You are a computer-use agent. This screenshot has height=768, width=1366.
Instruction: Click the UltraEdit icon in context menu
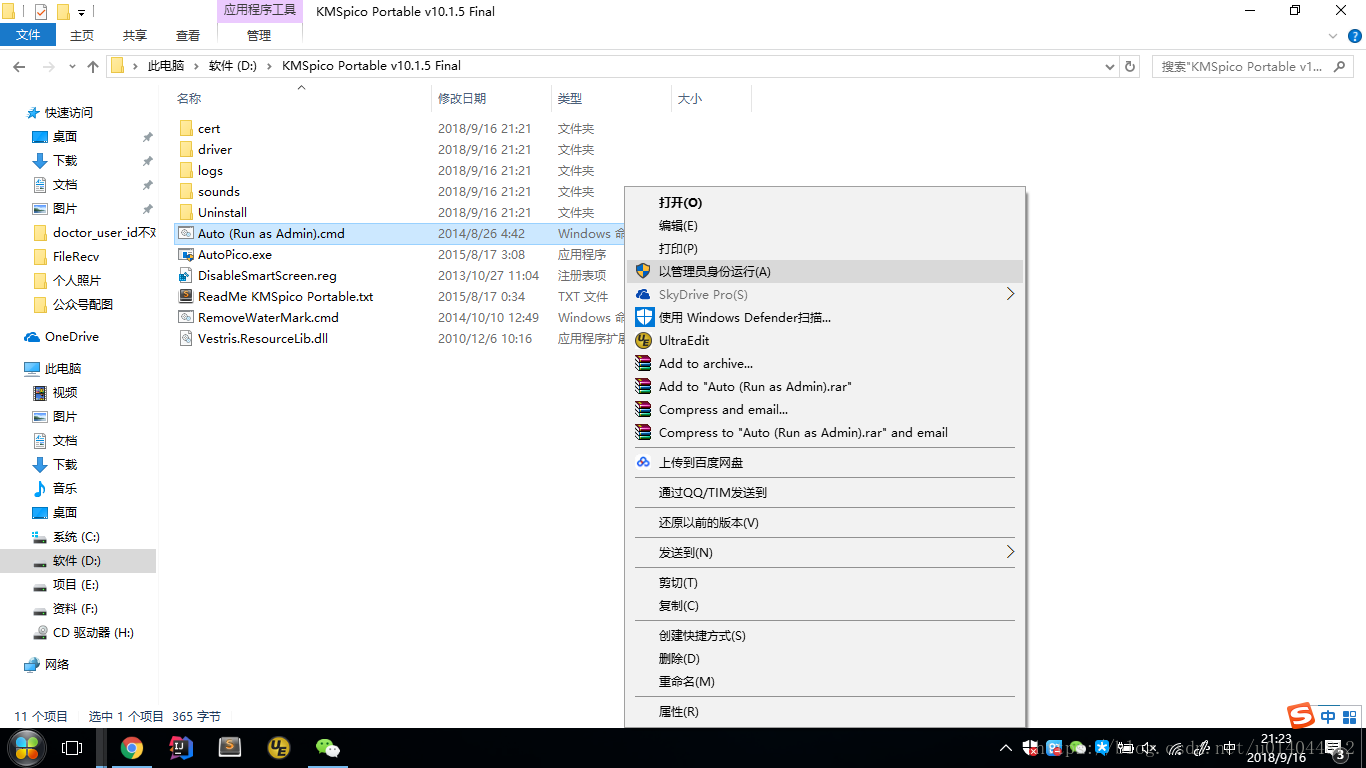[x=643, y=340]
